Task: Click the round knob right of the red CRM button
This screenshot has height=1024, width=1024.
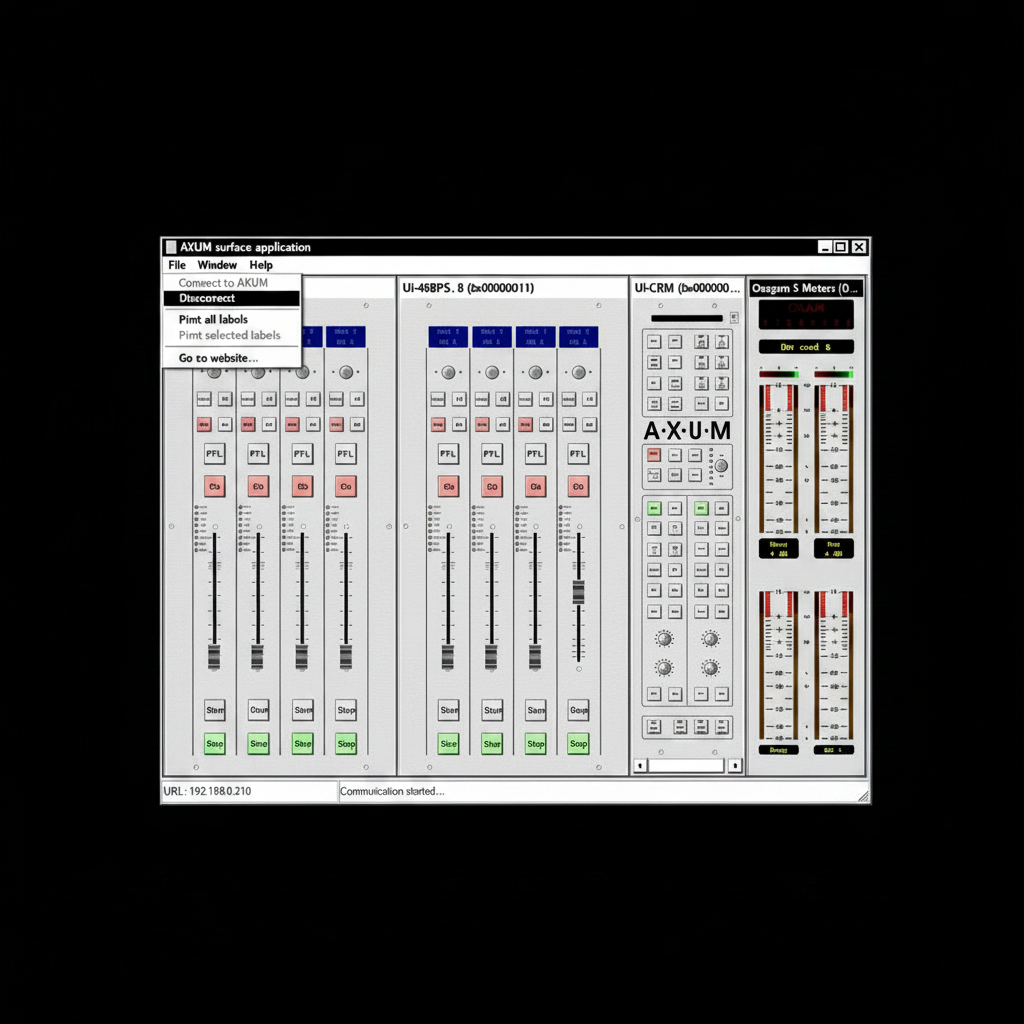Action: tap(722, 466)
